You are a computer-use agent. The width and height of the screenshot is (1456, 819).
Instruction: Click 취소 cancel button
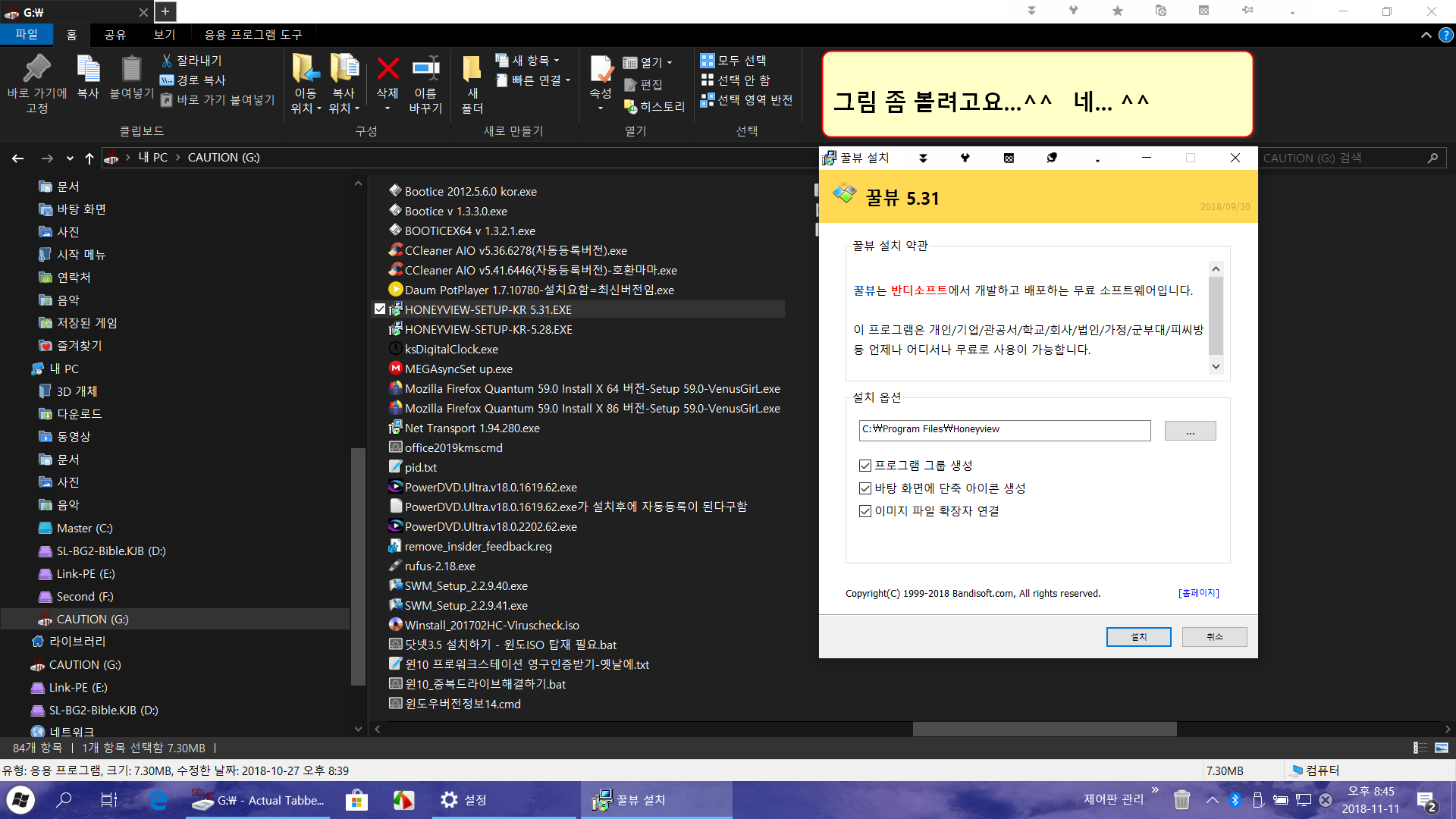[x=1214, y=637]
